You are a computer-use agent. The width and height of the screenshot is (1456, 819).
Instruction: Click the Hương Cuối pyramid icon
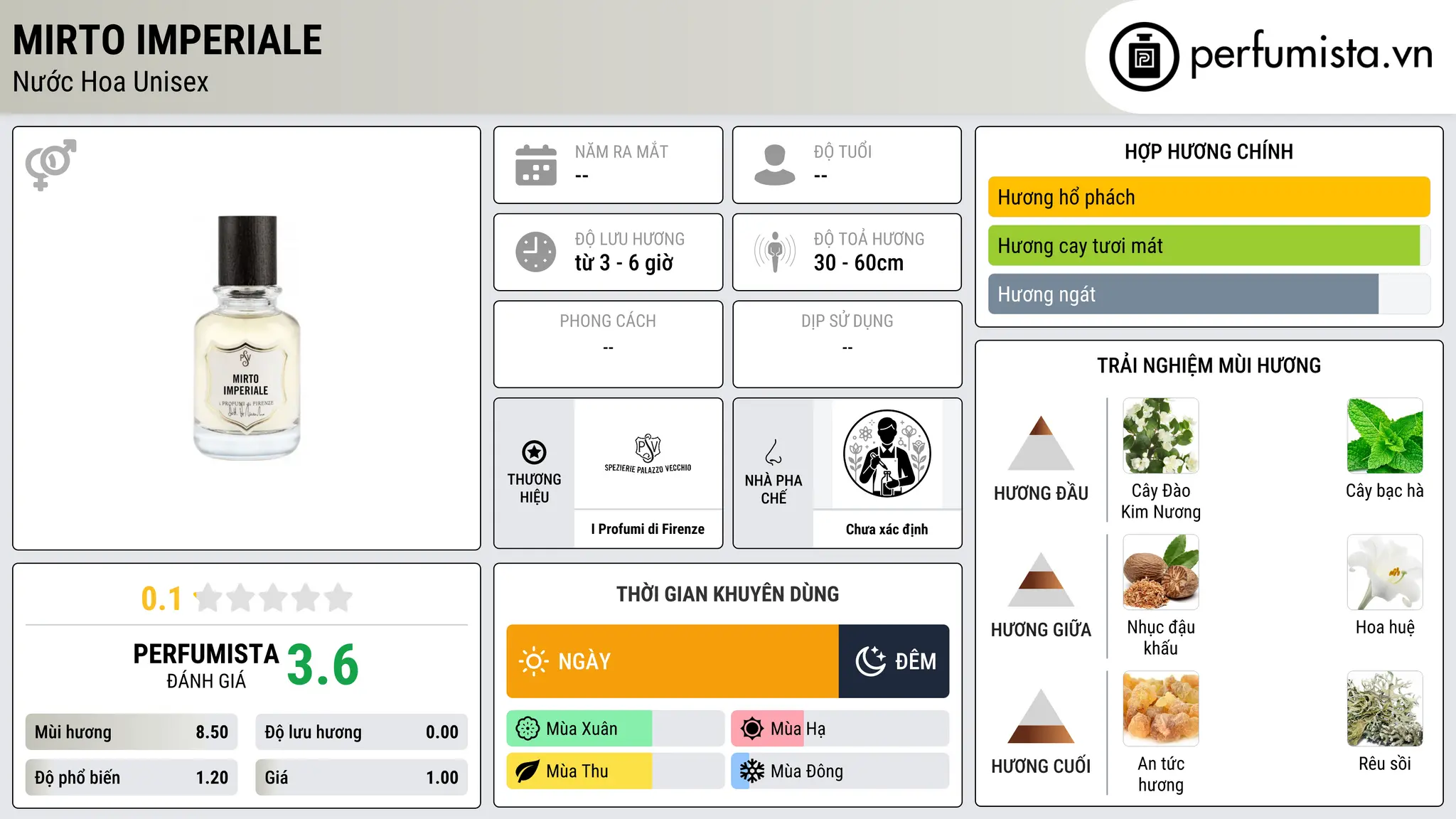[1041, 716]
